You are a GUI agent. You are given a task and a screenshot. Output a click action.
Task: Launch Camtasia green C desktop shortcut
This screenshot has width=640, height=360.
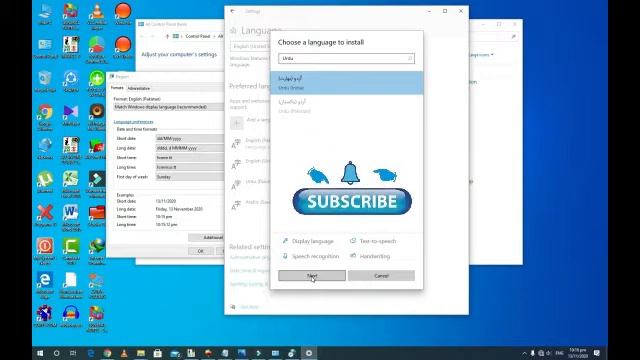pos(71,251)
